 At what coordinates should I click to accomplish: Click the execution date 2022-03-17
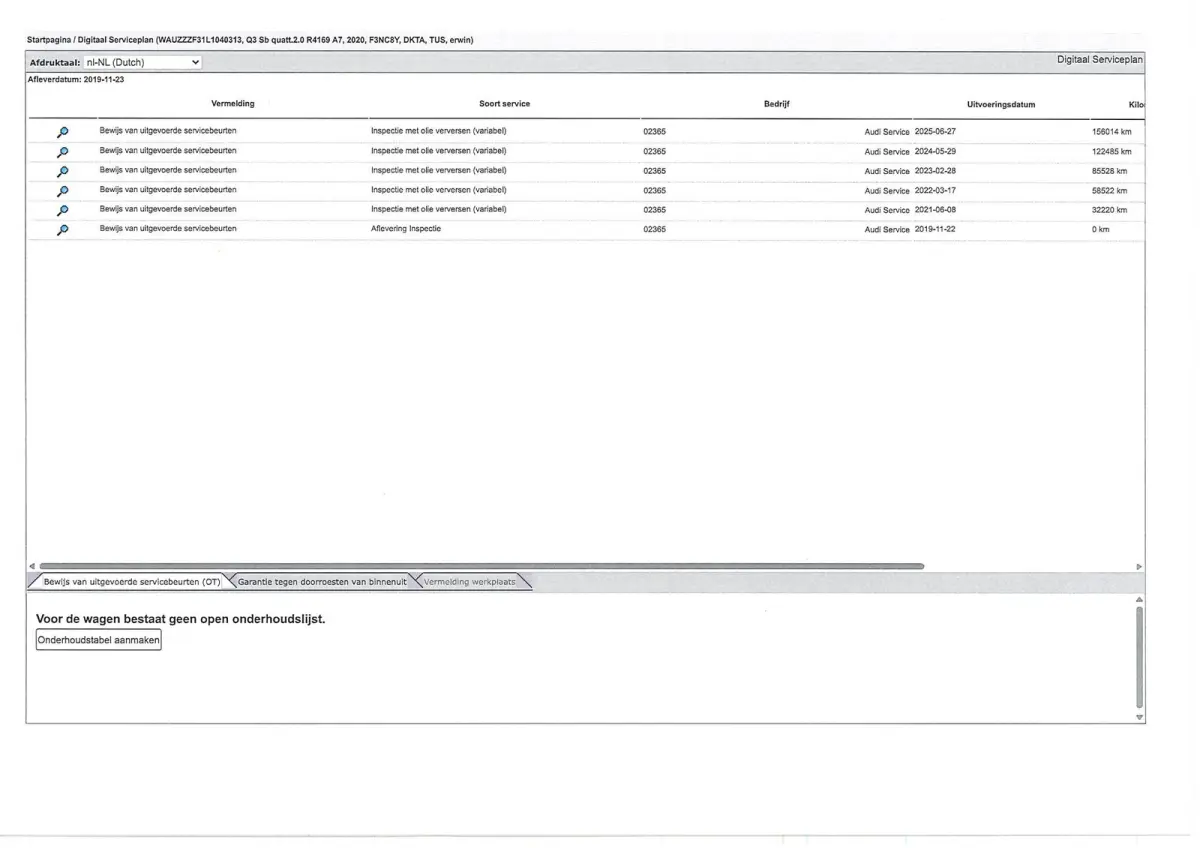935,190
